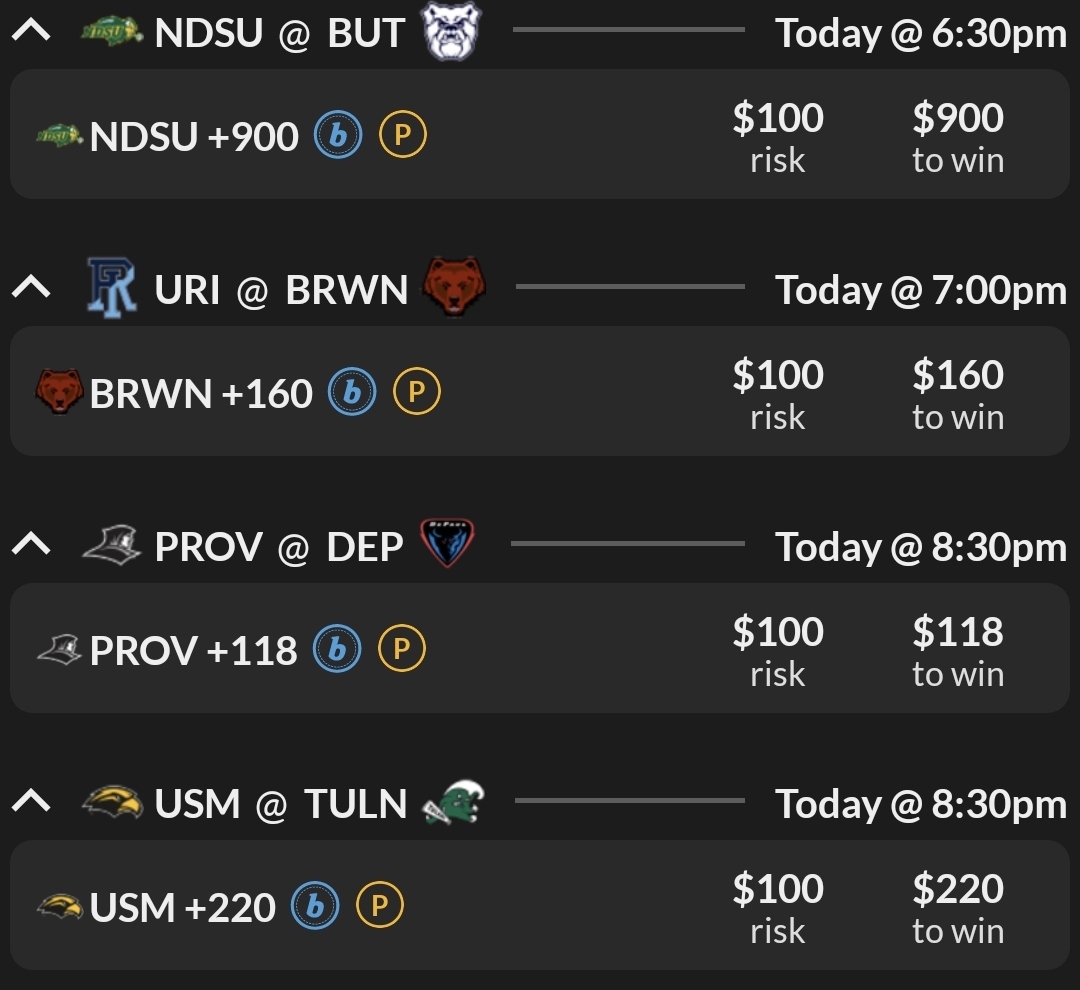Viewport: 1080px width, 990px height.
Task: Click the Butler bulldog logo in header
Action: click(x=452, y=32)
